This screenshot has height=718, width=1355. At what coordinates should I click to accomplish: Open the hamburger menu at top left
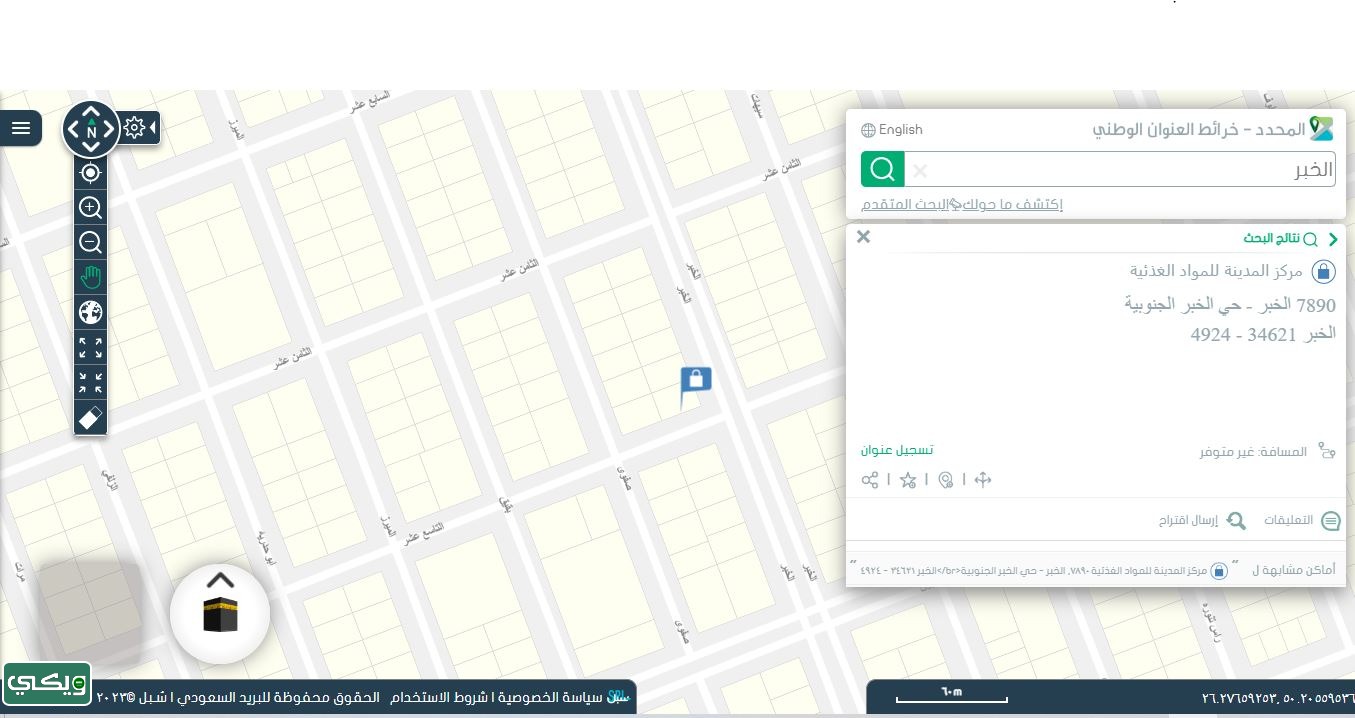click(x=21, y=128)
